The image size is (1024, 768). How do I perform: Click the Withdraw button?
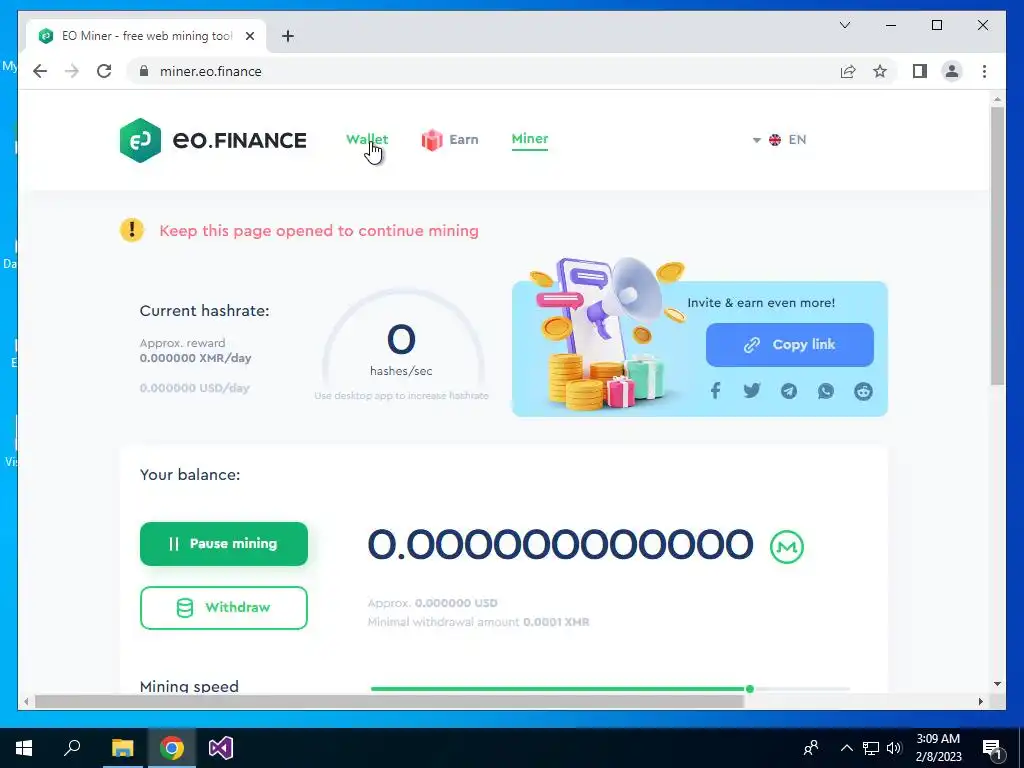223,607
